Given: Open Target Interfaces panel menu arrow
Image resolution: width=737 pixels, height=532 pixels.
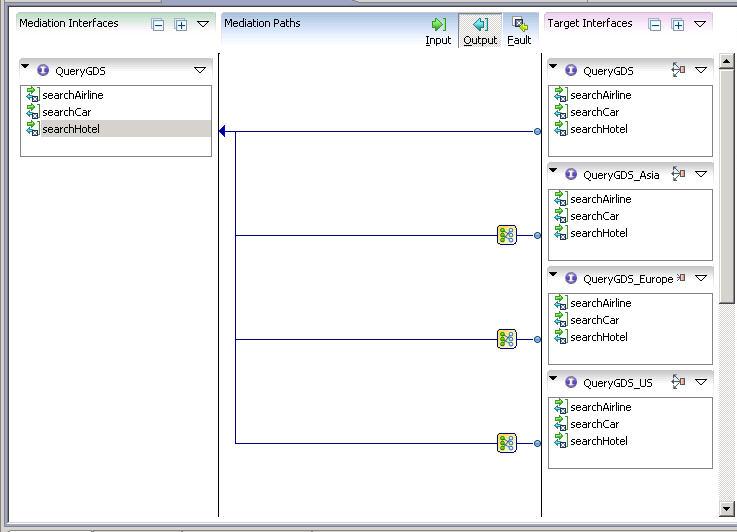Looking at the screenshot, I should [700, 24].
